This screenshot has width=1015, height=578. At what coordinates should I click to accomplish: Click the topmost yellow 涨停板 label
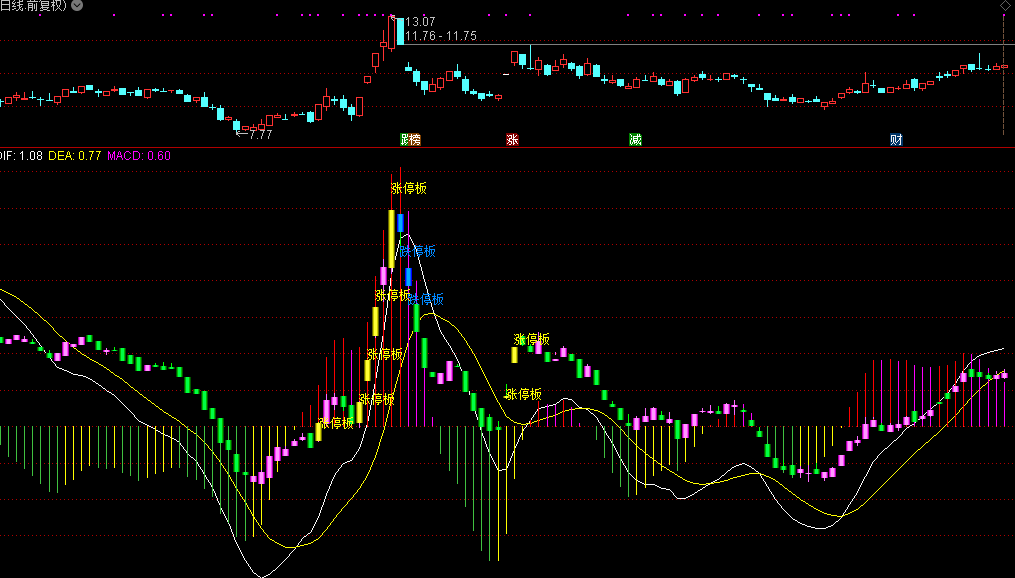(408, 187)
